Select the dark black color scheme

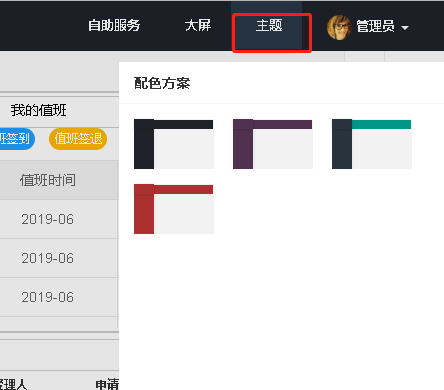[x=174, y=144]
